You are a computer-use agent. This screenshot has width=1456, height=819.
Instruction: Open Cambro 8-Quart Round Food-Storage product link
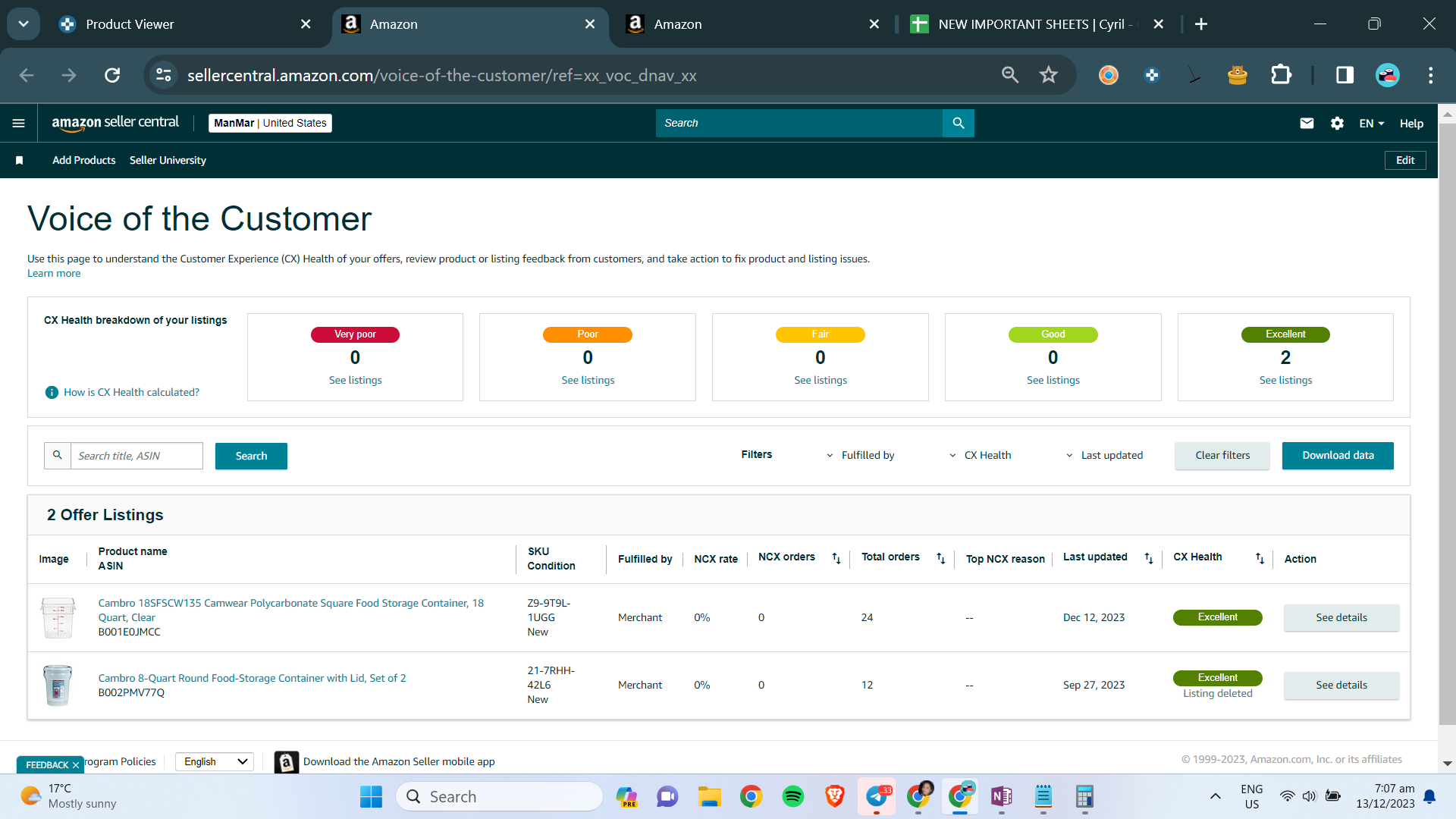click(252, 678)
